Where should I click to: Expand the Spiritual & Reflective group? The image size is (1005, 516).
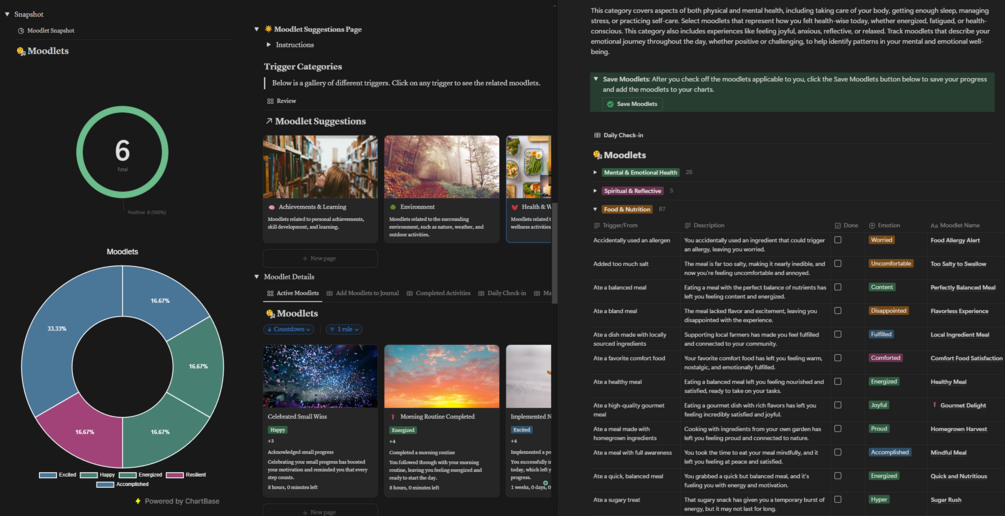[595, 191]
